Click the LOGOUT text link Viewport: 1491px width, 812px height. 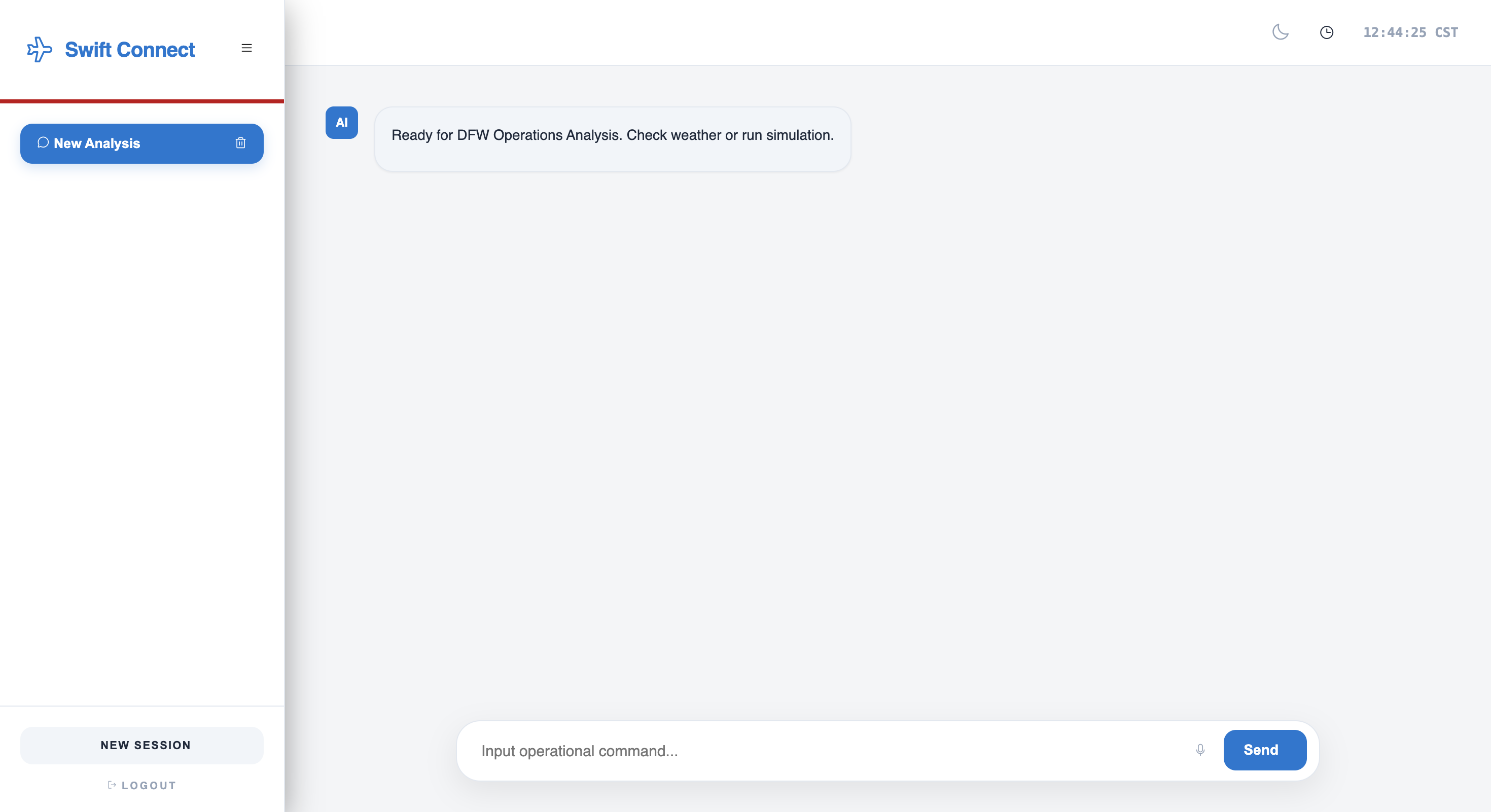pos(149,786)
